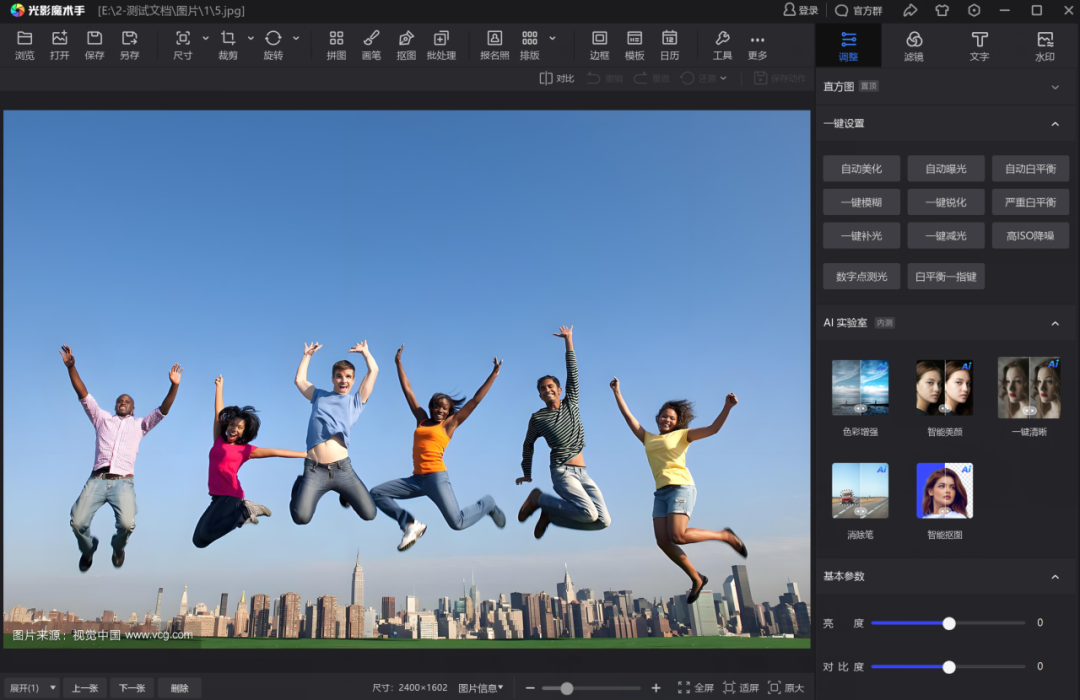Click the 亮度 (Brightness) slider handle
The height and width of the screenshot is (700, 1080).
(x=949, y=623)
